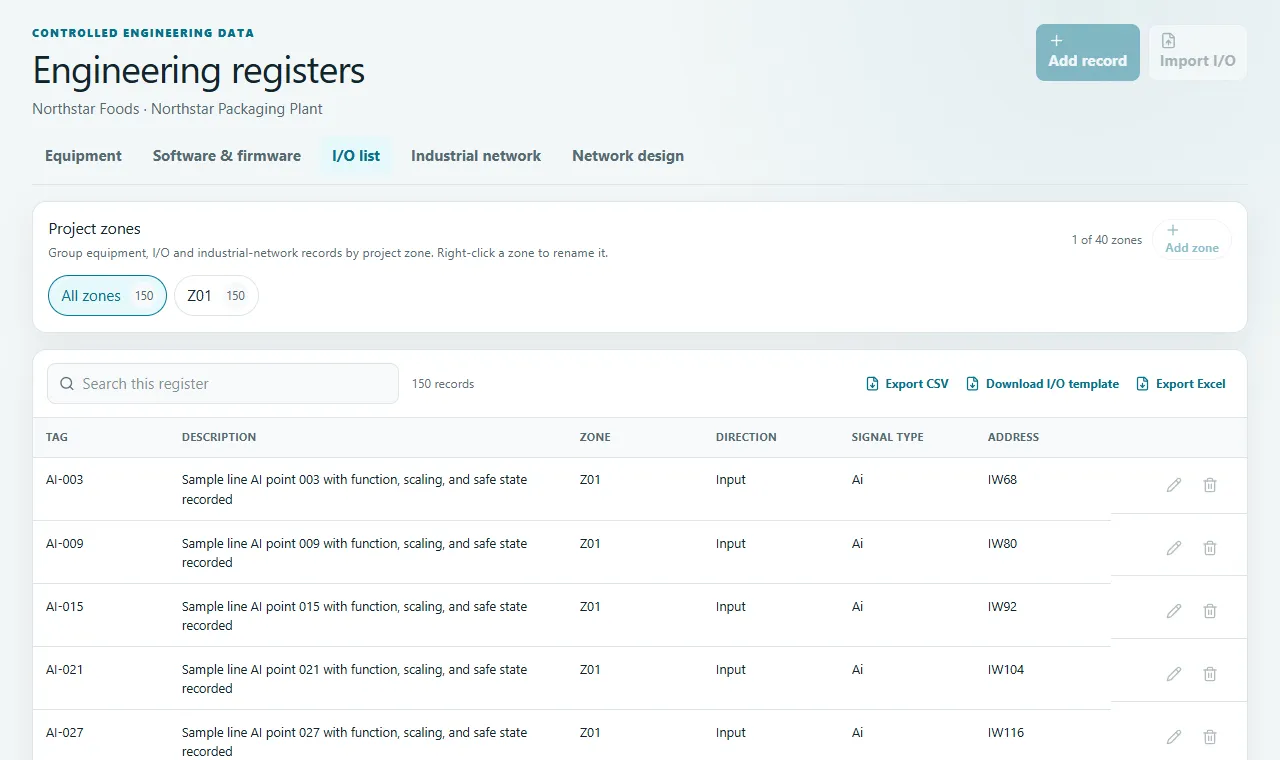
Task: Edit the AI-015 row using the pencil
Action: point(1174,611)
